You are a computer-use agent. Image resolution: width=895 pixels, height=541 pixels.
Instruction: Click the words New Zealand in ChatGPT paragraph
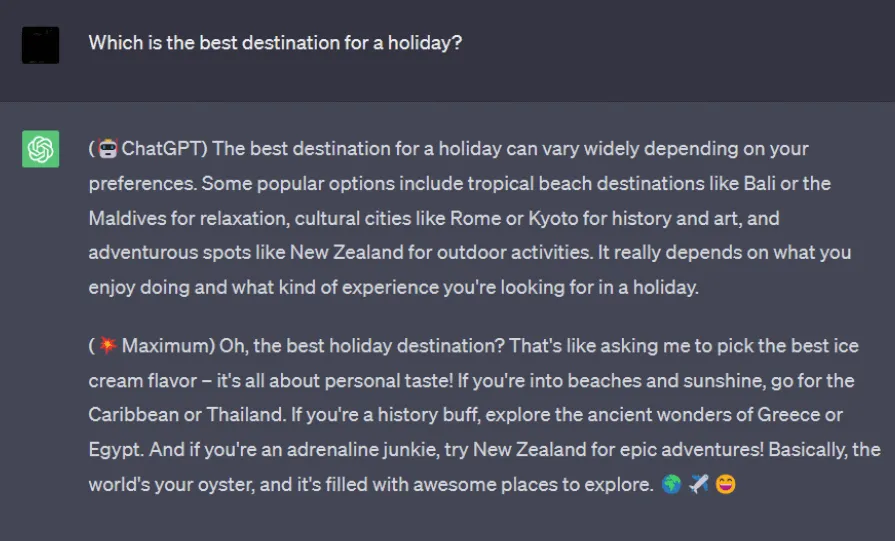click(346, 252)
